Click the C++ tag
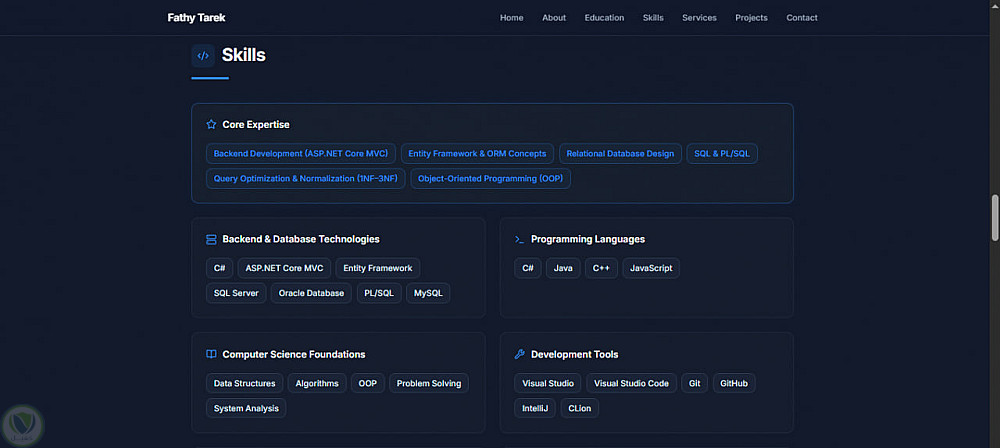The width and height of the screenshot is (1000, 448). point(601,268)
